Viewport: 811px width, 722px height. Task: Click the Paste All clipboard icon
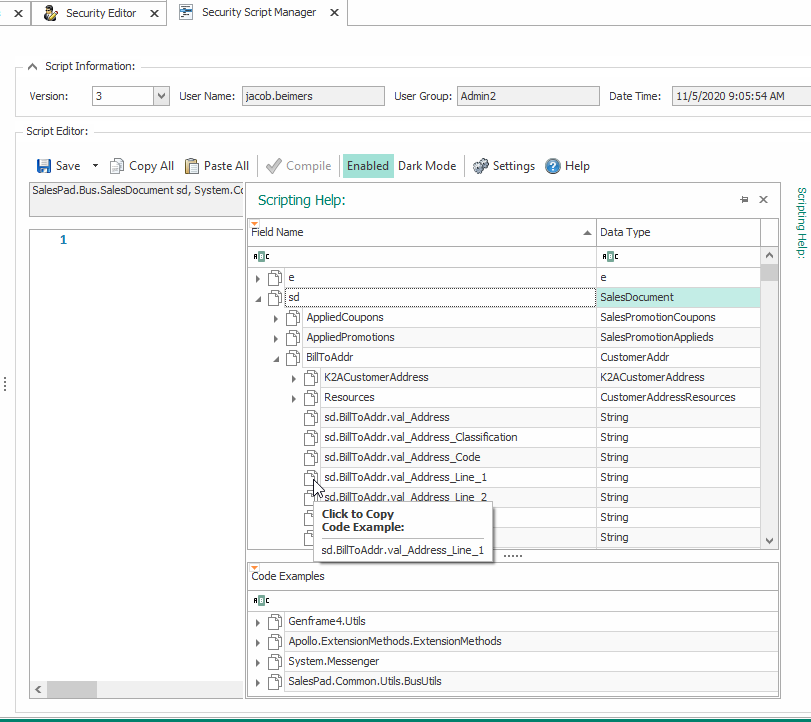click(x=192, y=166)
